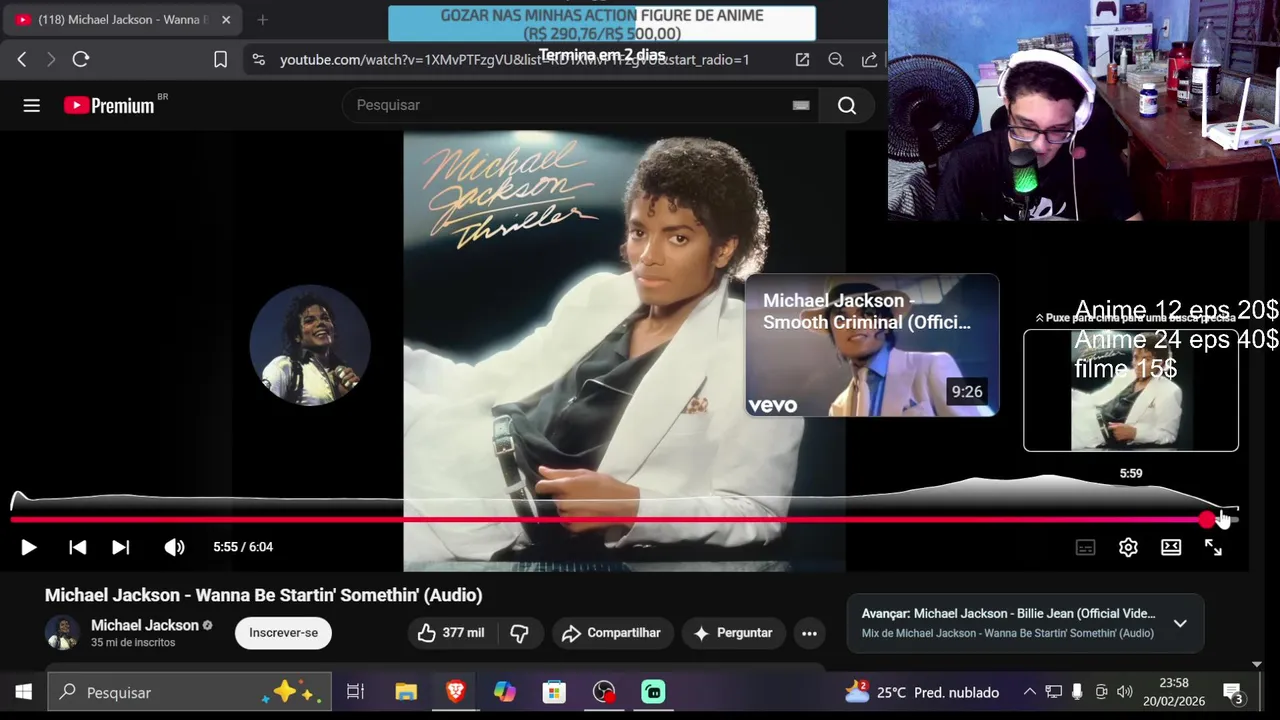This screenshot has width=1280, height=720.
Task: Toggle subtitles/captions button
Action: point(1085,547)
